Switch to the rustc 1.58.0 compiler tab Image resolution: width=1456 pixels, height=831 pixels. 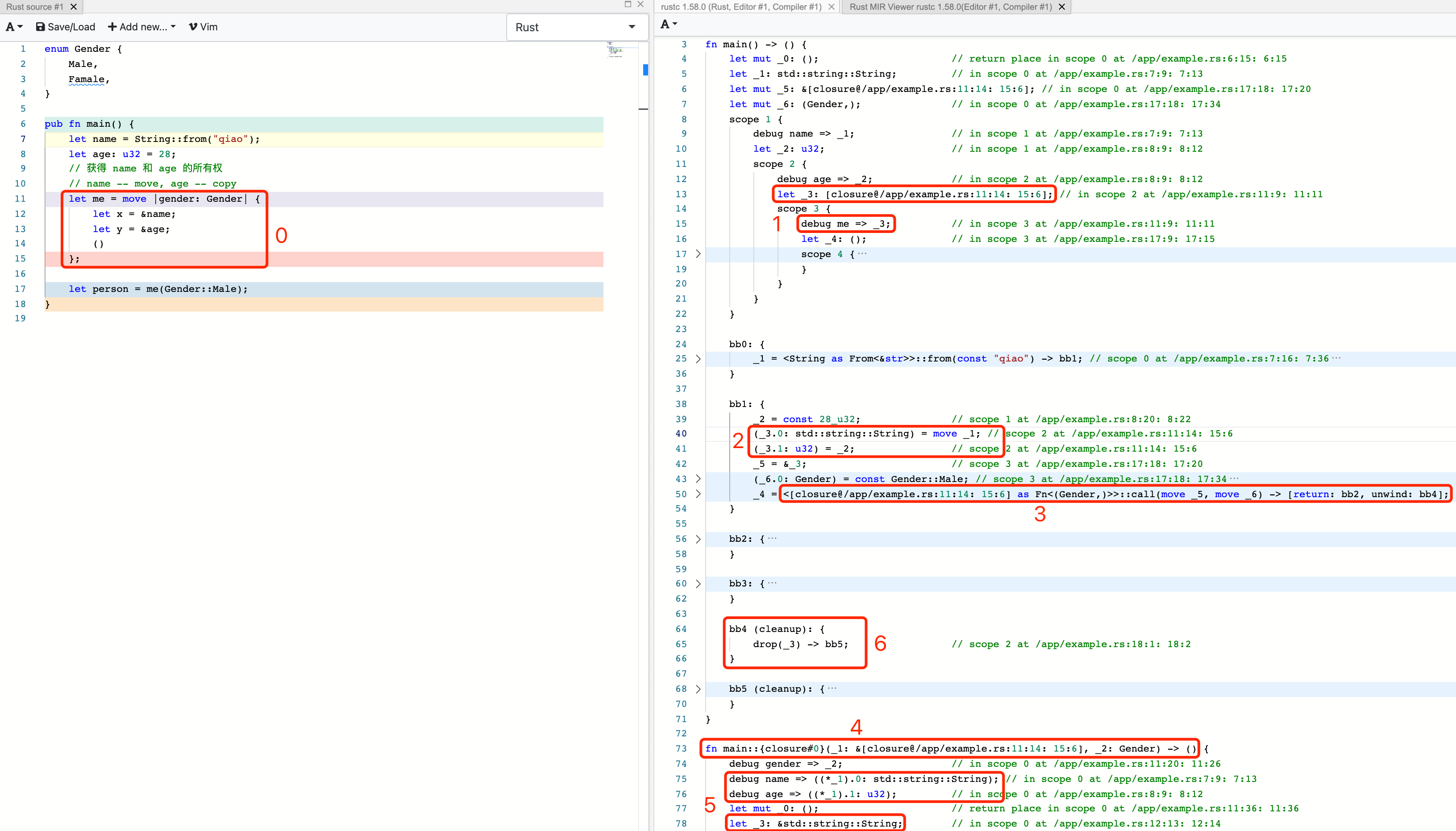pos(741,7)
